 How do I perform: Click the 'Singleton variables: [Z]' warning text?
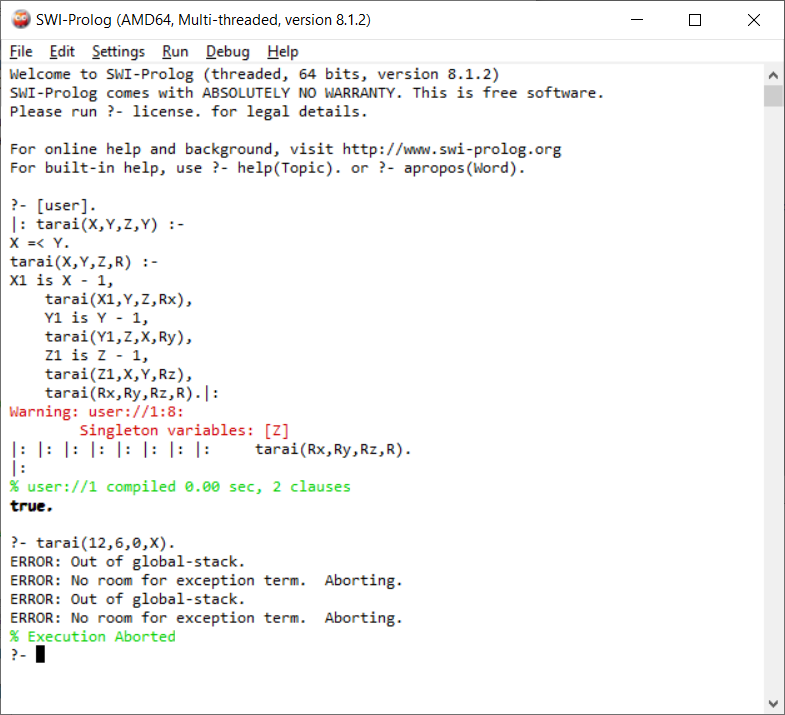184,431
